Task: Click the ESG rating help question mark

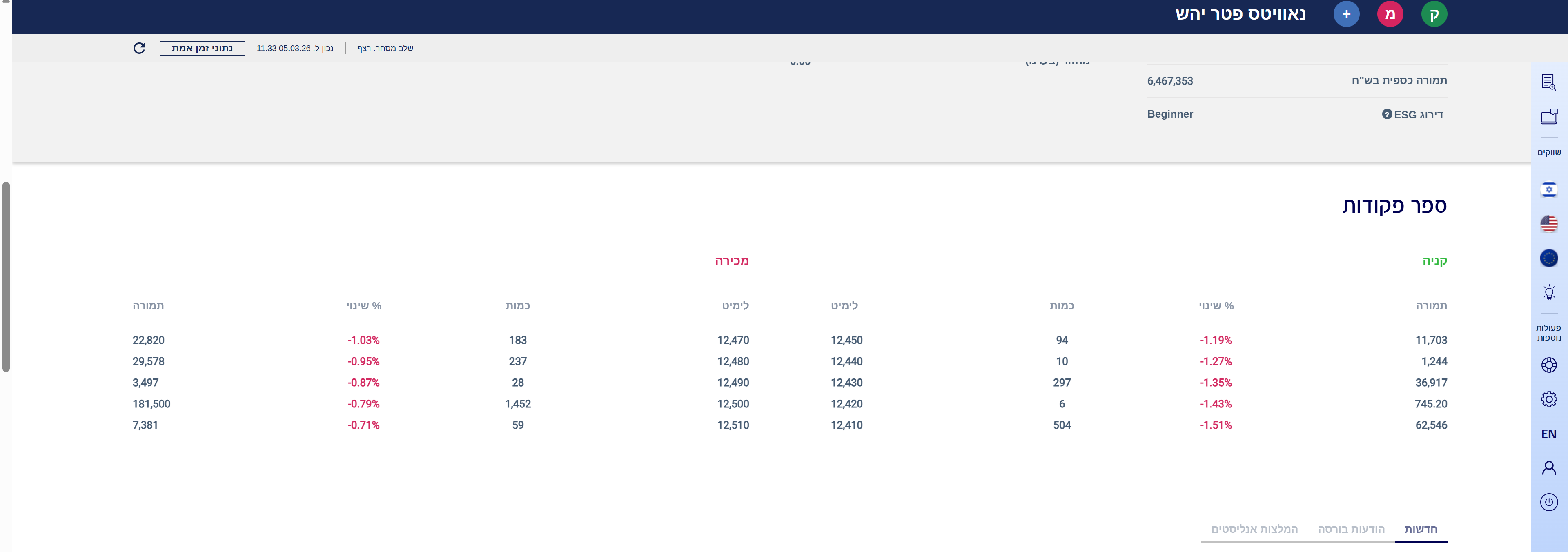Action: tap(1387, 114)
